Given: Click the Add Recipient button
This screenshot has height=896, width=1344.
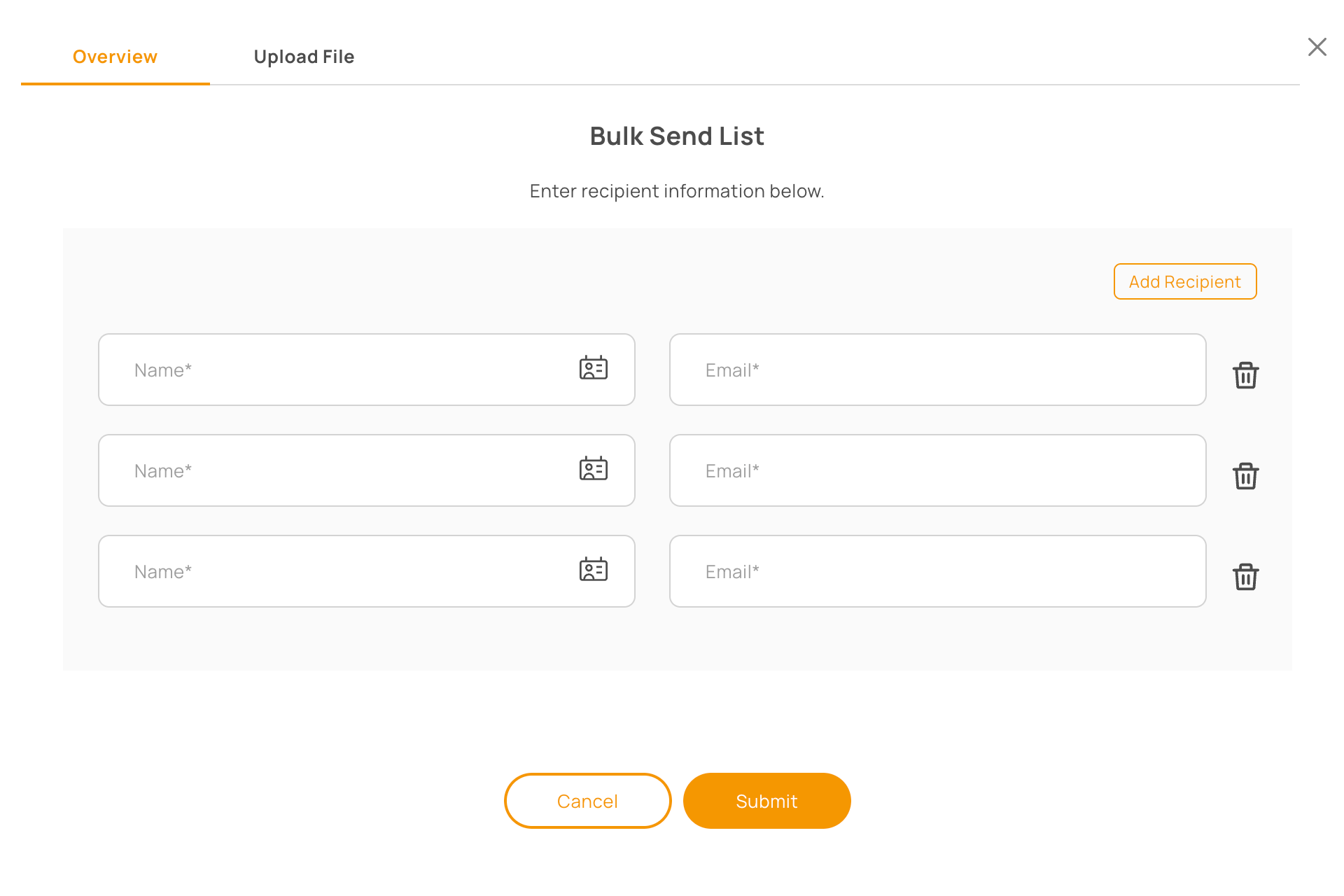Looking at the screenshot, I should click(1184, 281).
